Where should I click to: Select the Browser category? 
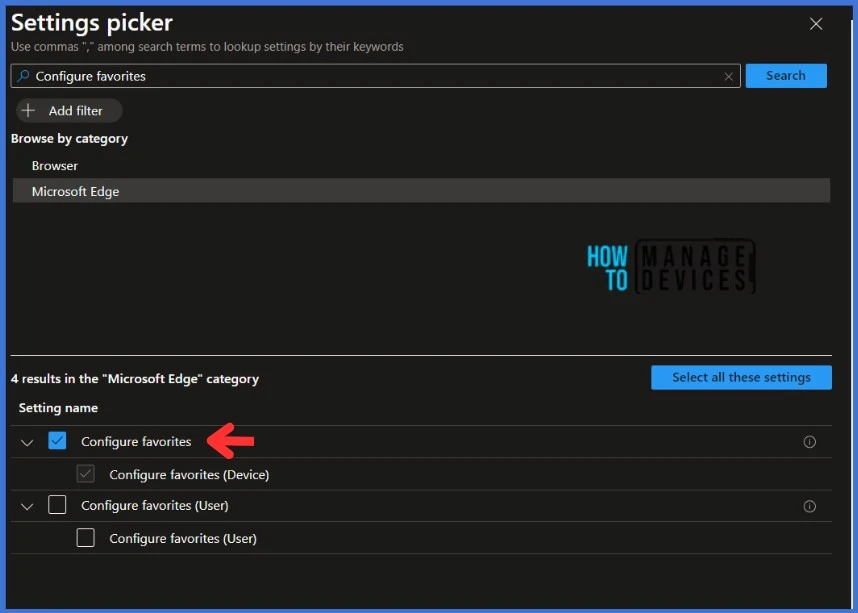point(421,165)
